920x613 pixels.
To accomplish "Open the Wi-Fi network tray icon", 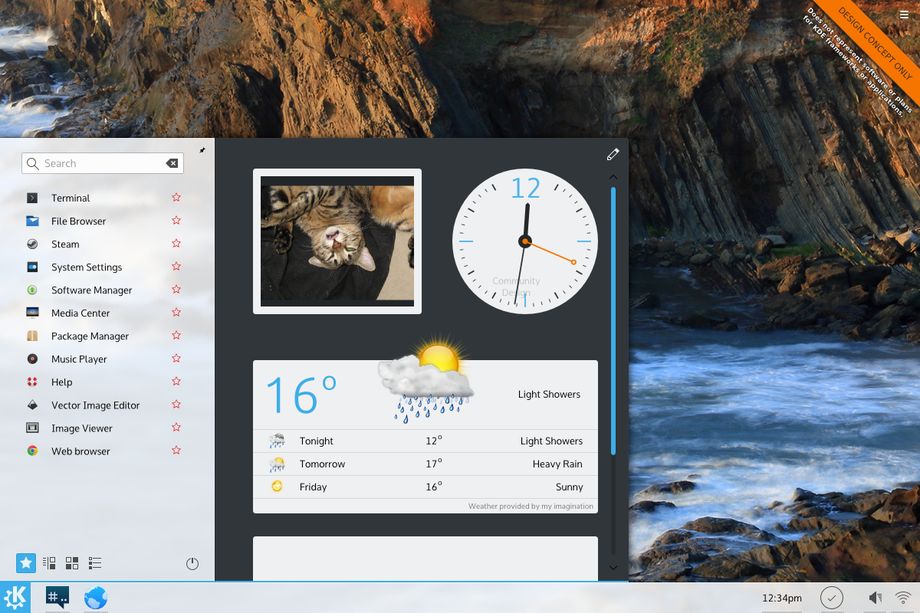I will 904,598.
